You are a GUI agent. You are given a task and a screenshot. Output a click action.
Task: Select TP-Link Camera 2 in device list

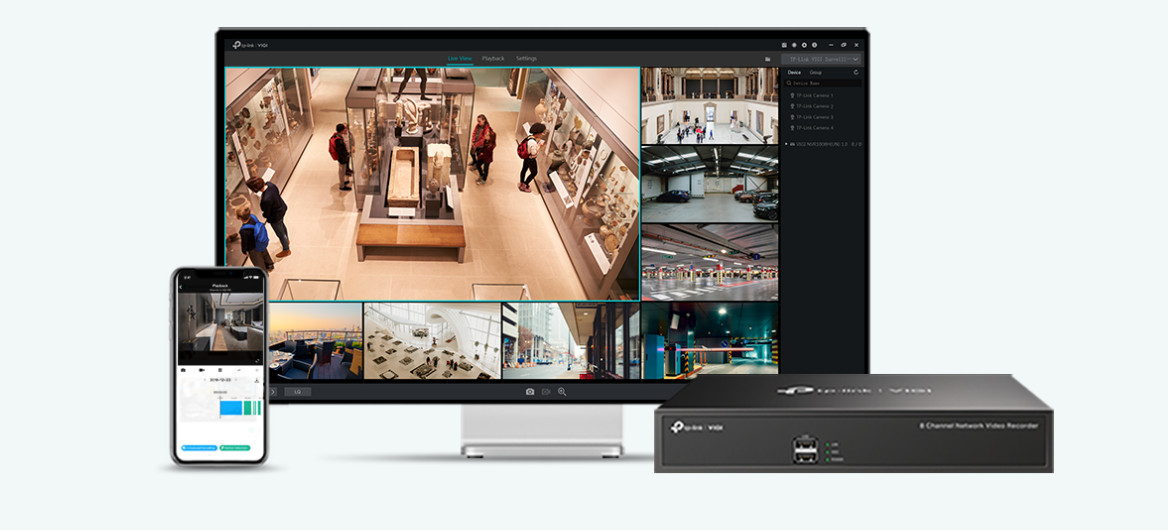point(811,106)
